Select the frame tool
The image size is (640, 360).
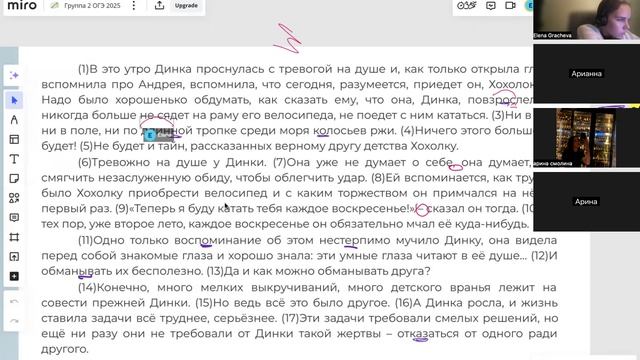pyautogui.click(x=14, y=237)
